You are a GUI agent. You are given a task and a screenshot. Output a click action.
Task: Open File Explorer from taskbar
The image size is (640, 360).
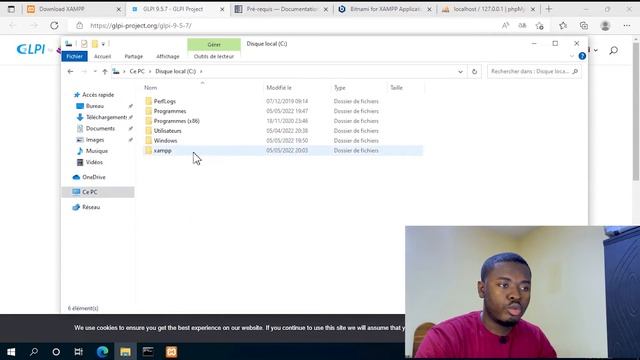pos(125,352)
